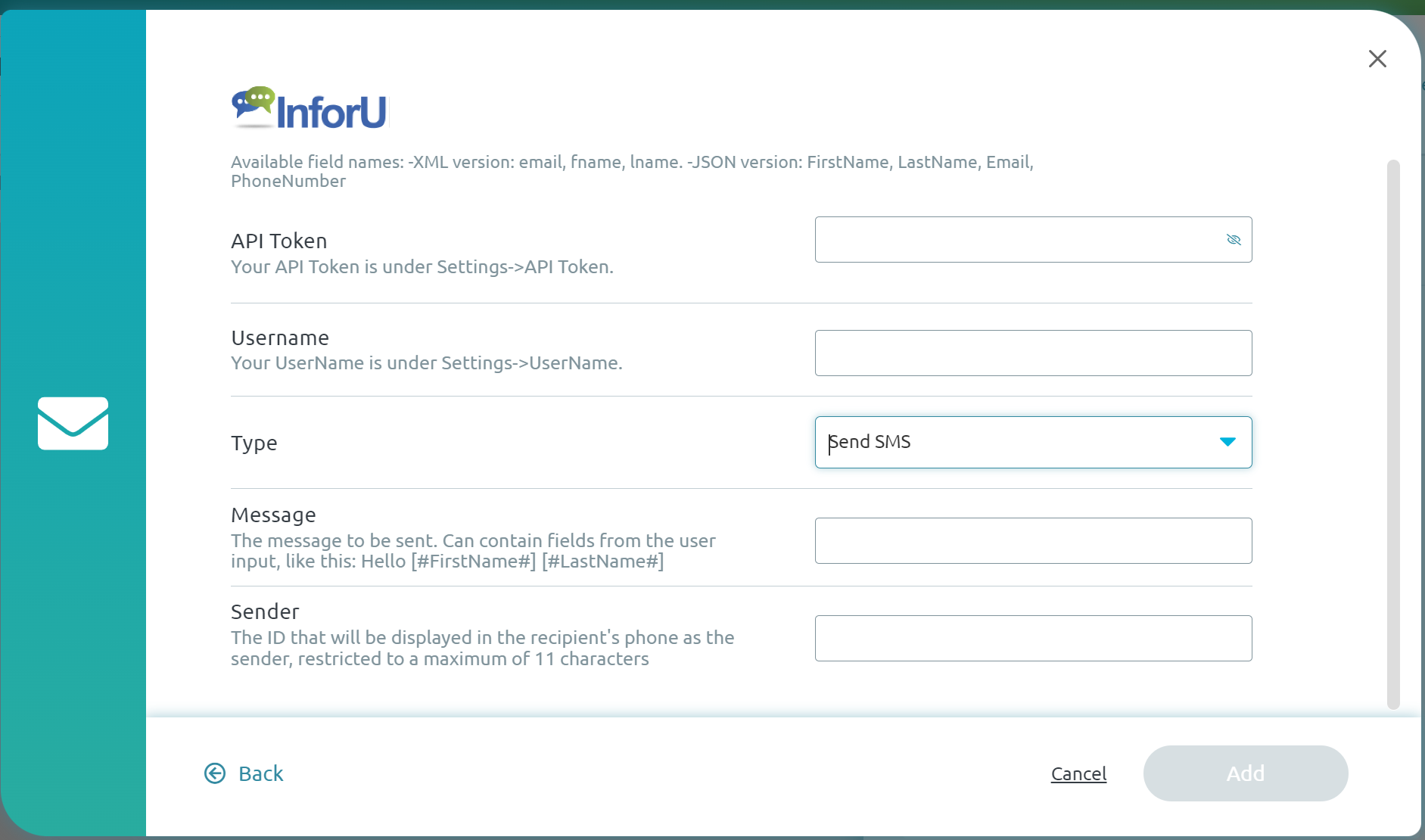Click the Message input field
The image size is (1425, 840).
[x=1033, y=540]
